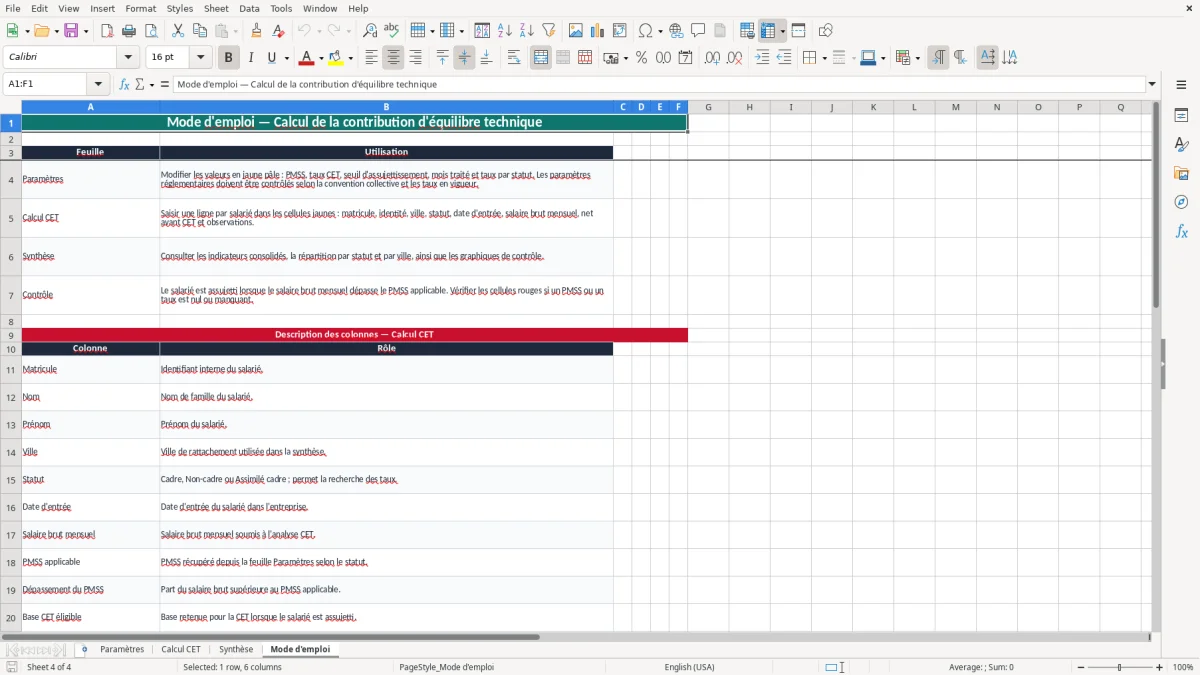Toggle Center Vertically alignment
Image resolution: width=1200 pixels, height=675 pixels.
464,58
